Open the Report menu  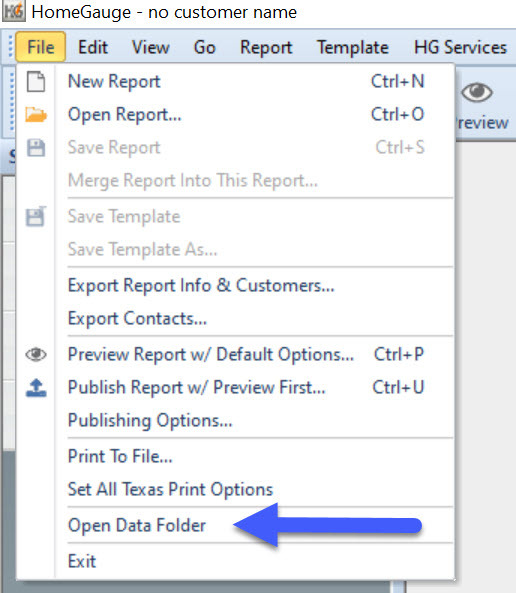coord(266,47)
